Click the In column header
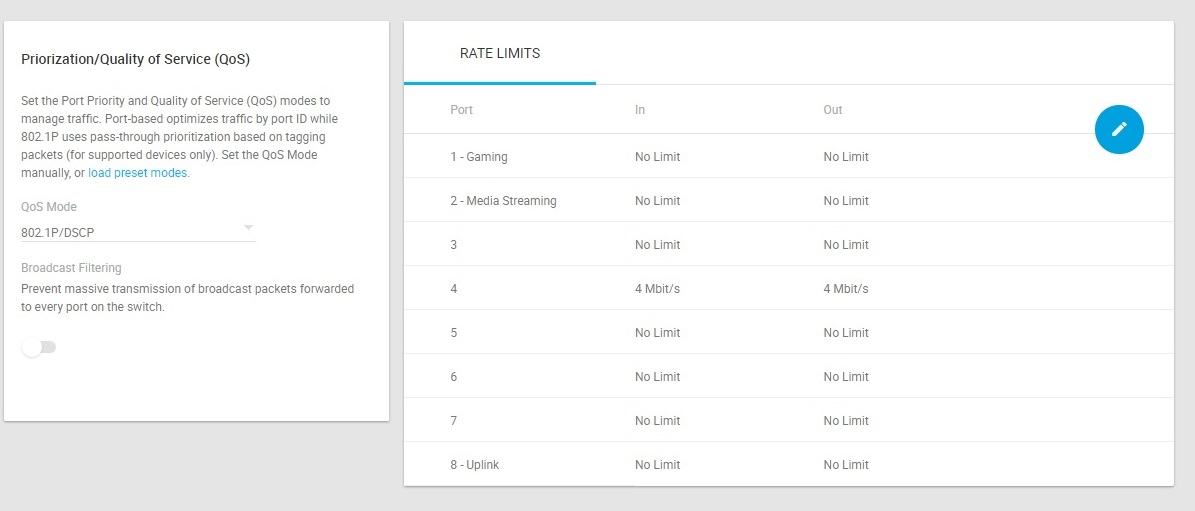This screenshot has width=1195, height=511. pos(640,110)
